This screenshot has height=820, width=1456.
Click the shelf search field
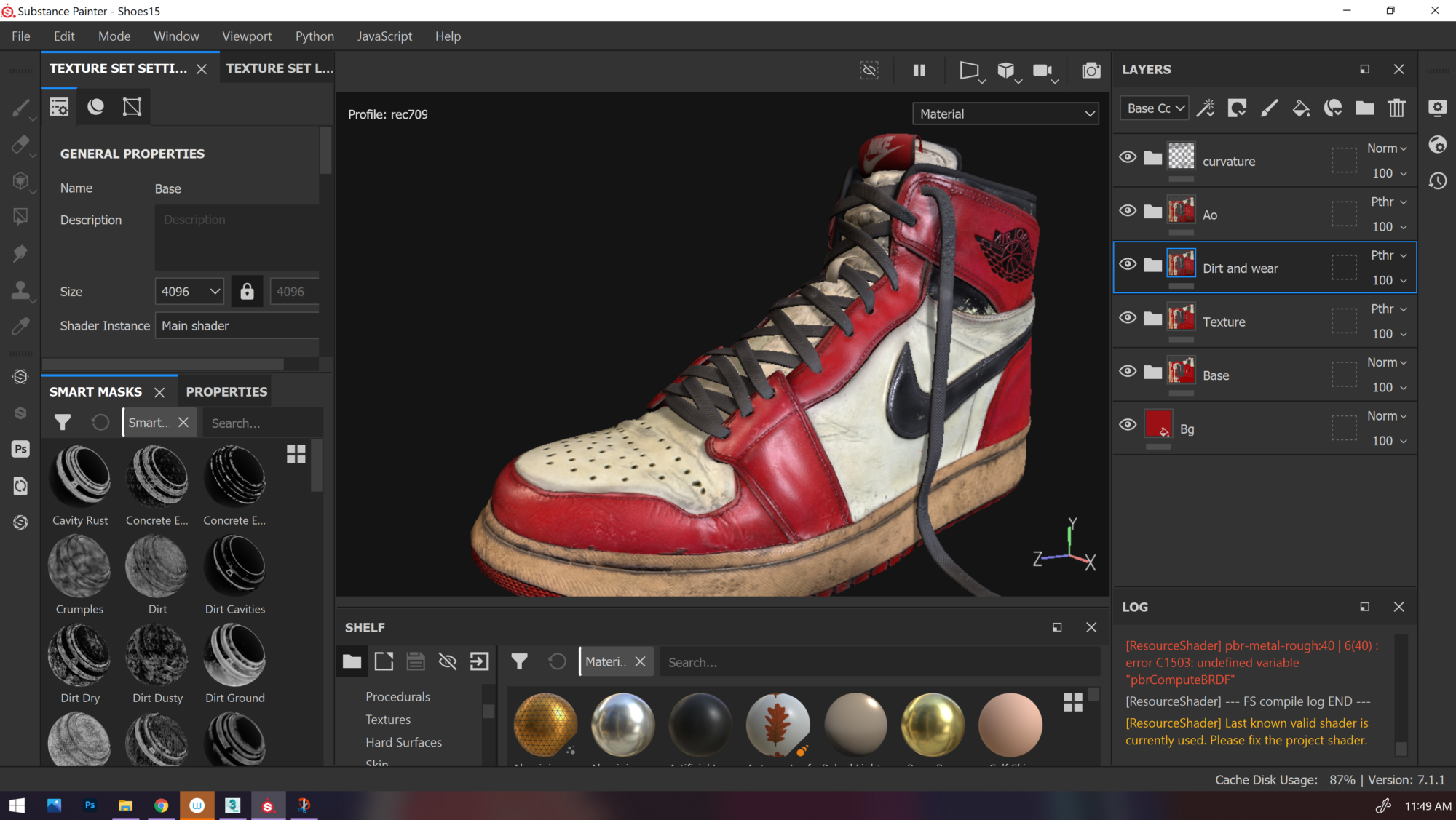tap(874, 662)
